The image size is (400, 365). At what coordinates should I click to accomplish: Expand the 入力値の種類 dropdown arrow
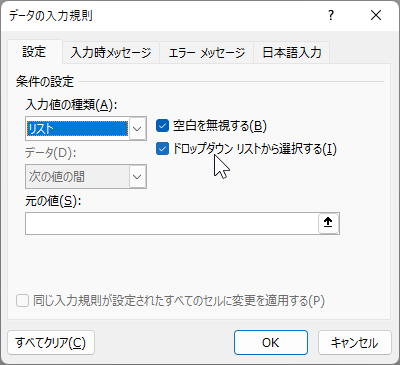click(137, 129)
